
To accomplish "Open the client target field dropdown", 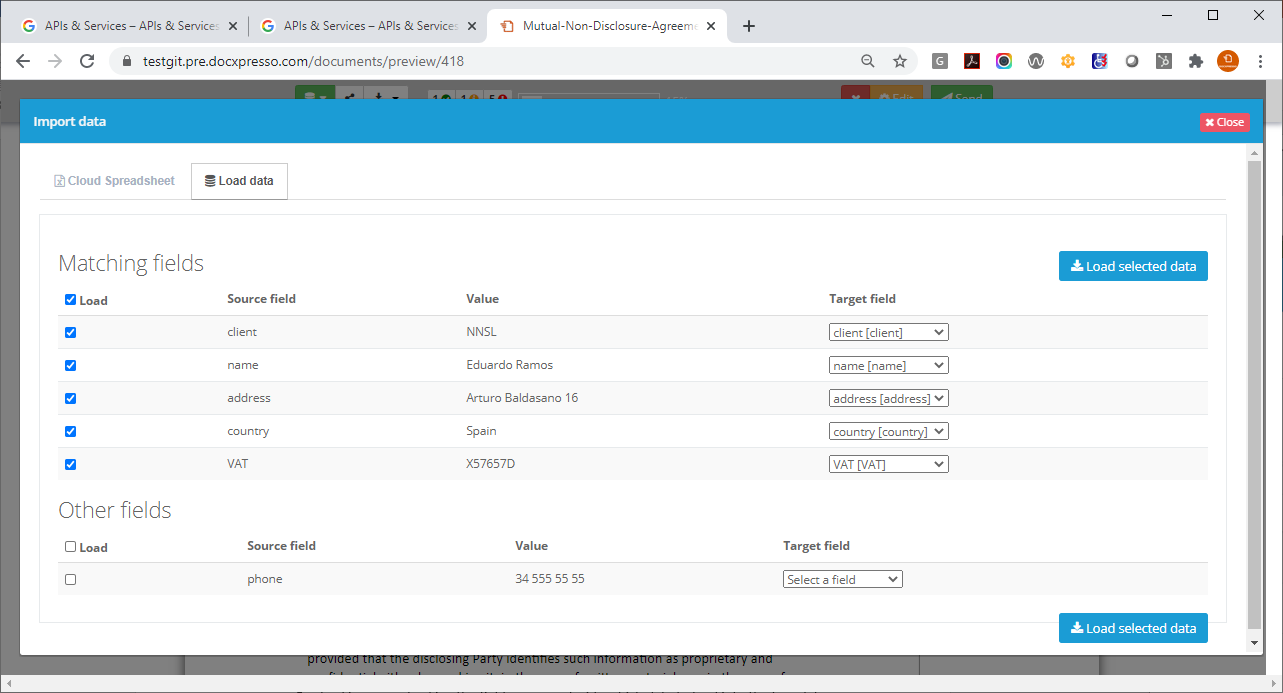I will point(889,332).
